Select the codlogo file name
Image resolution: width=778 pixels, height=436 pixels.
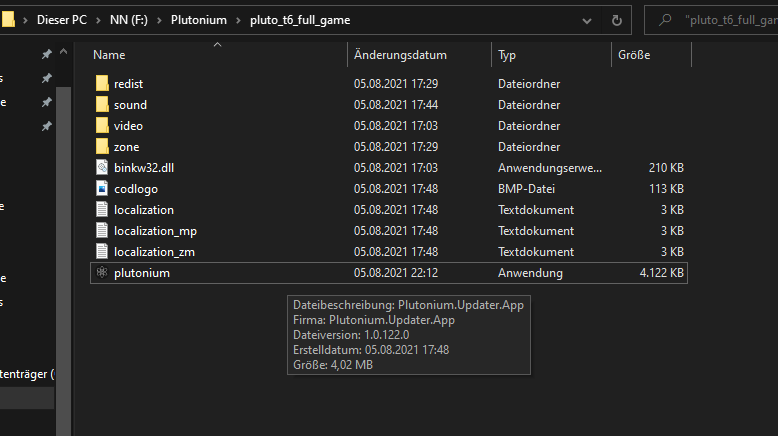pyautogui.click(x=136, y=189)
